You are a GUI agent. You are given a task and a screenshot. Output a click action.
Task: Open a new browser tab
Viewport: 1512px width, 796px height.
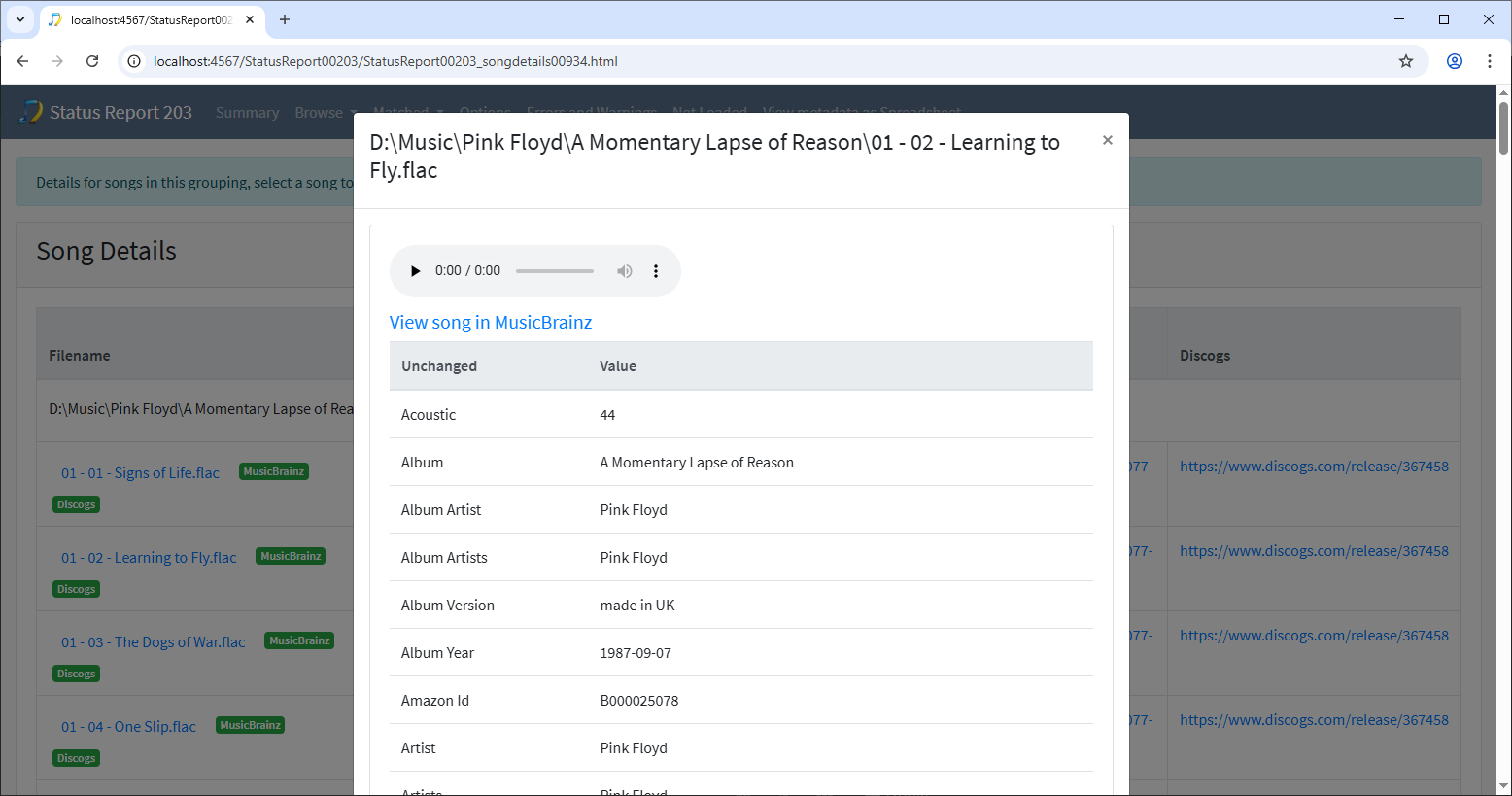[x=285, y=19]
